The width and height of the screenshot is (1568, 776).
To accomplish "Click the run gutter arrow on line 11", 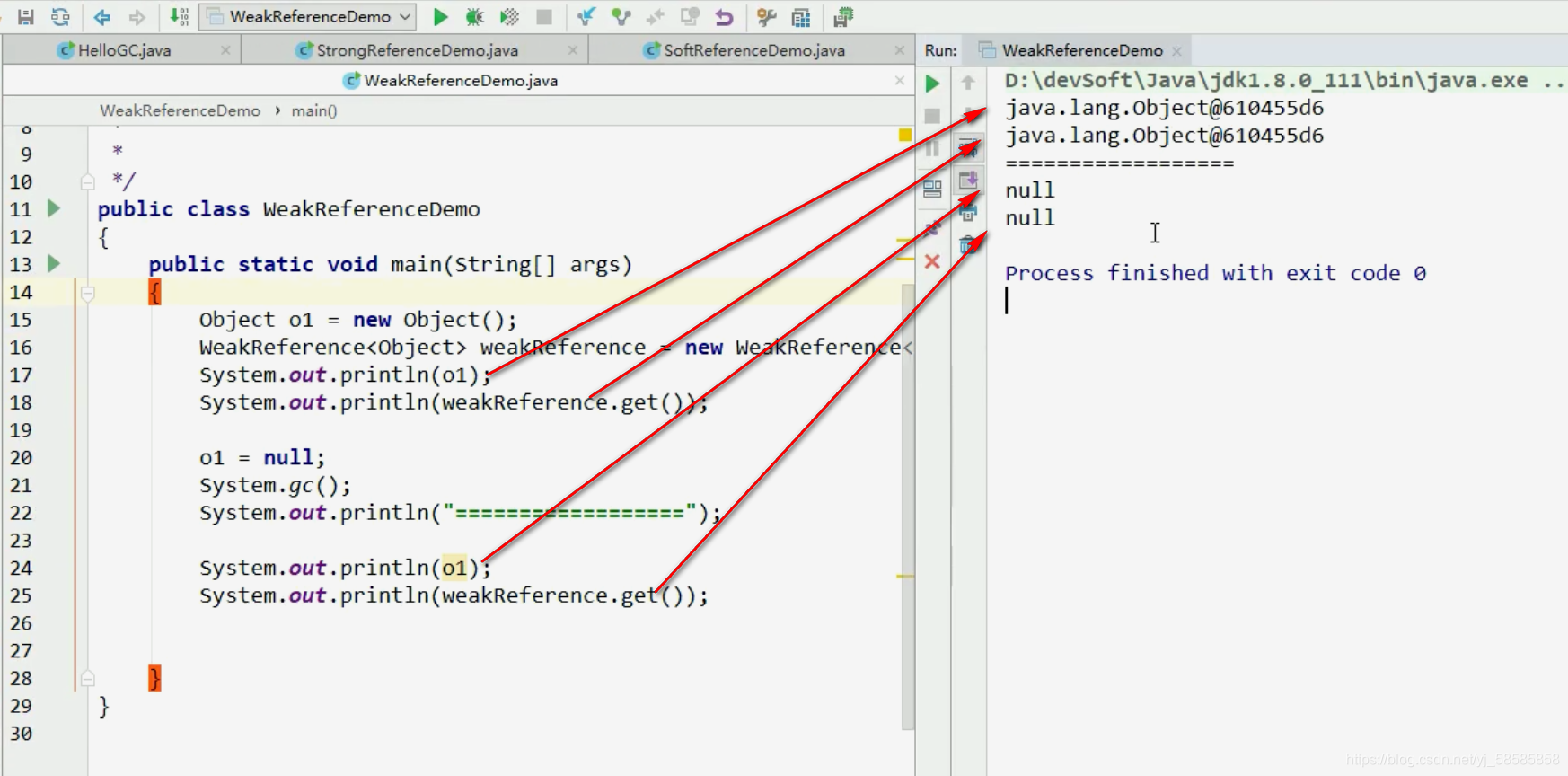I will [x=54, y=208].
